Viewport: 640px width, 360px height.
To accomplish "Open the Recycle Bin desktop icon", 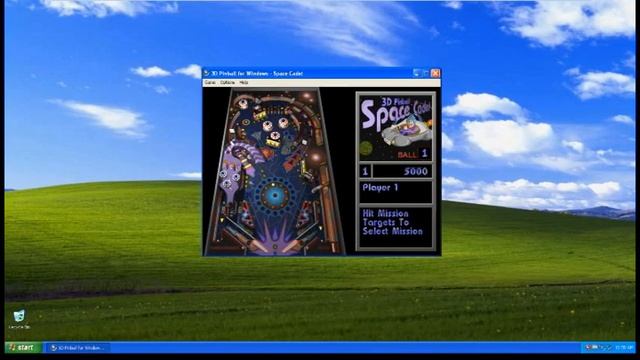I will tap(19, 319).
